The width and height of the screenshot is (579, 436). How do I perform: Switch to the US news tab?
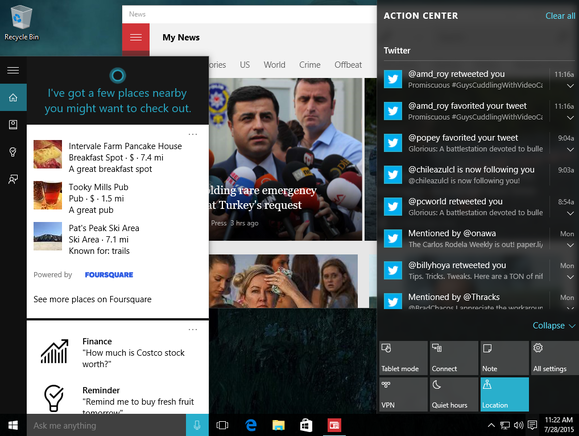point(244,65)
